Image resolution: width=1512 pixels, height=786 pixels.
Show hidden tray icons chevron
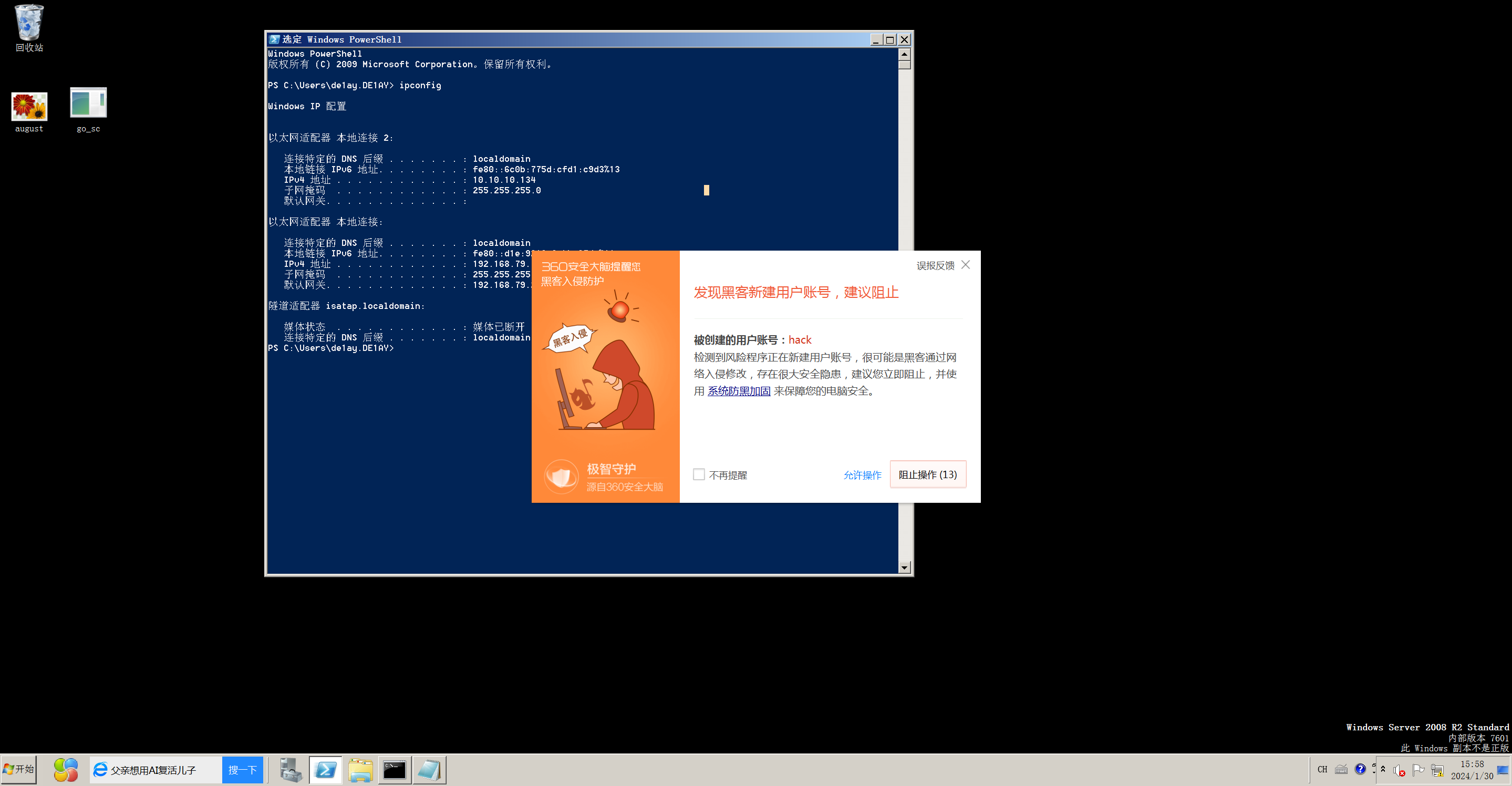1383,769
